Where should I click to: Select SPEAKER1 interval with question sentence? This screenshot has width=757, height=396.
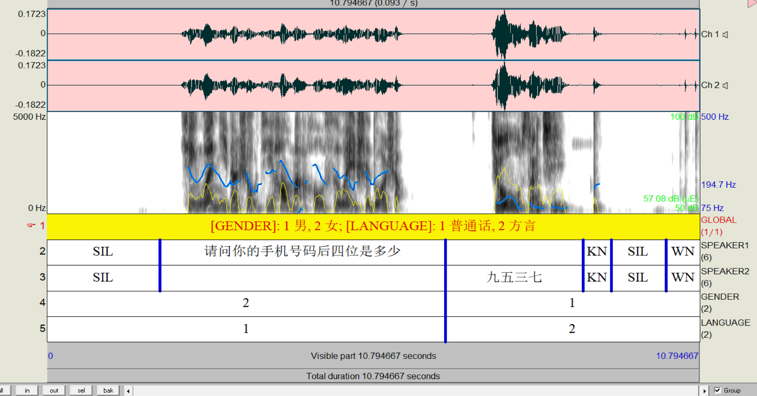(303, 252)
